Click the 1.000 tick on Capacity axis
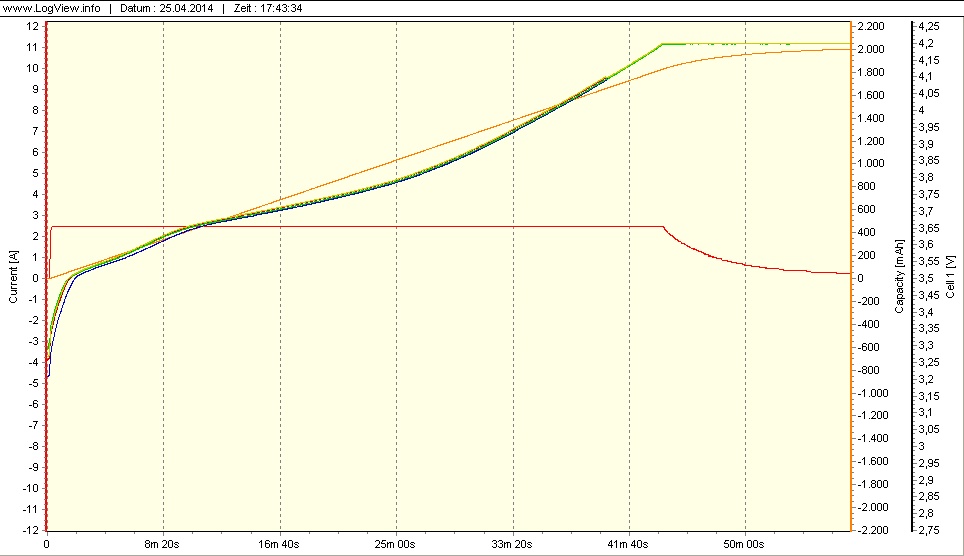964x556 pixels. tap(870, 163)
